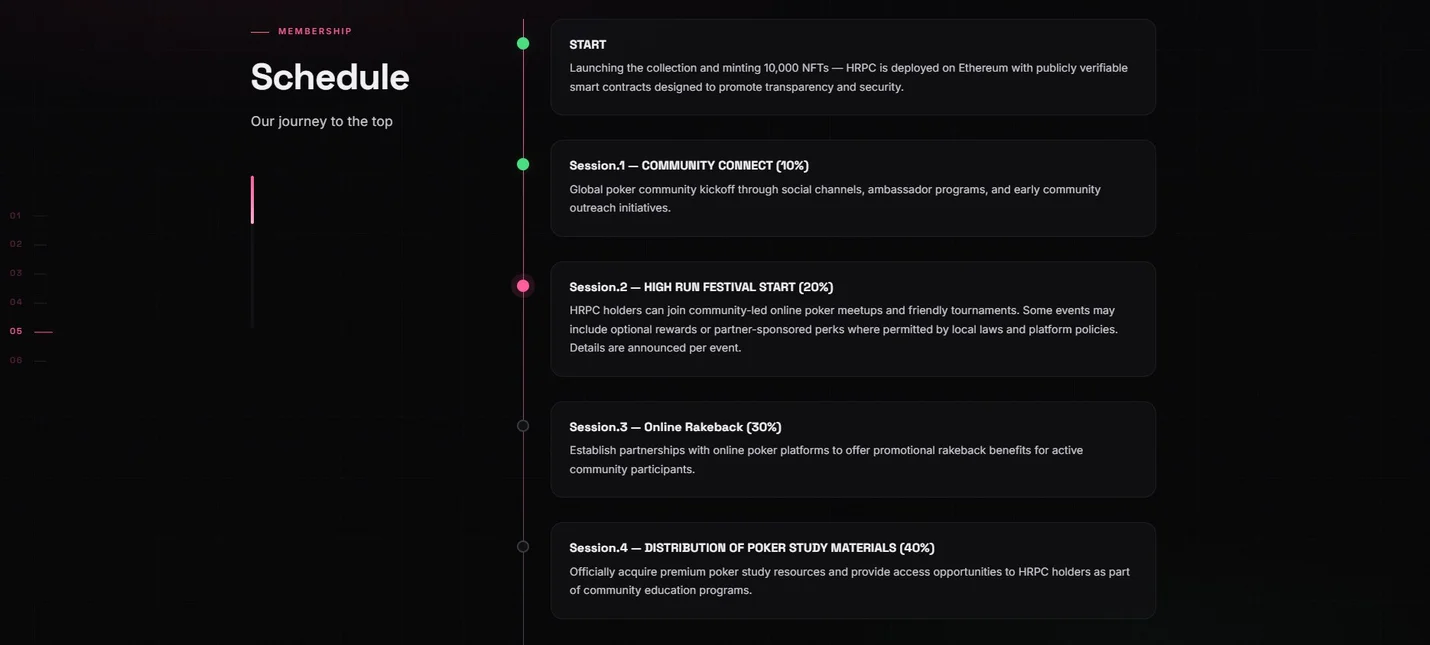Click the Schedule heading

[x=330, y=77]
